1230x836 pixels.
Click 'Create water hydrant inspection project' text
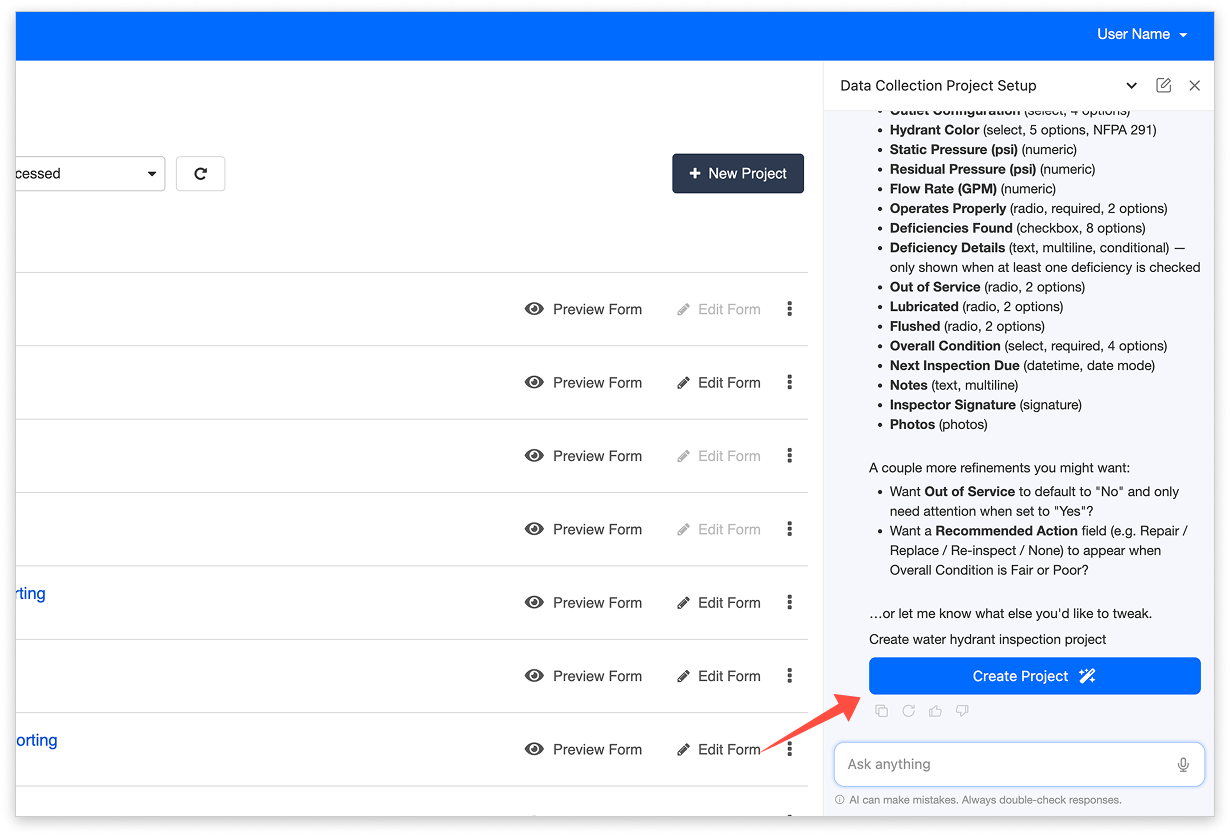[x=987, y=639]
